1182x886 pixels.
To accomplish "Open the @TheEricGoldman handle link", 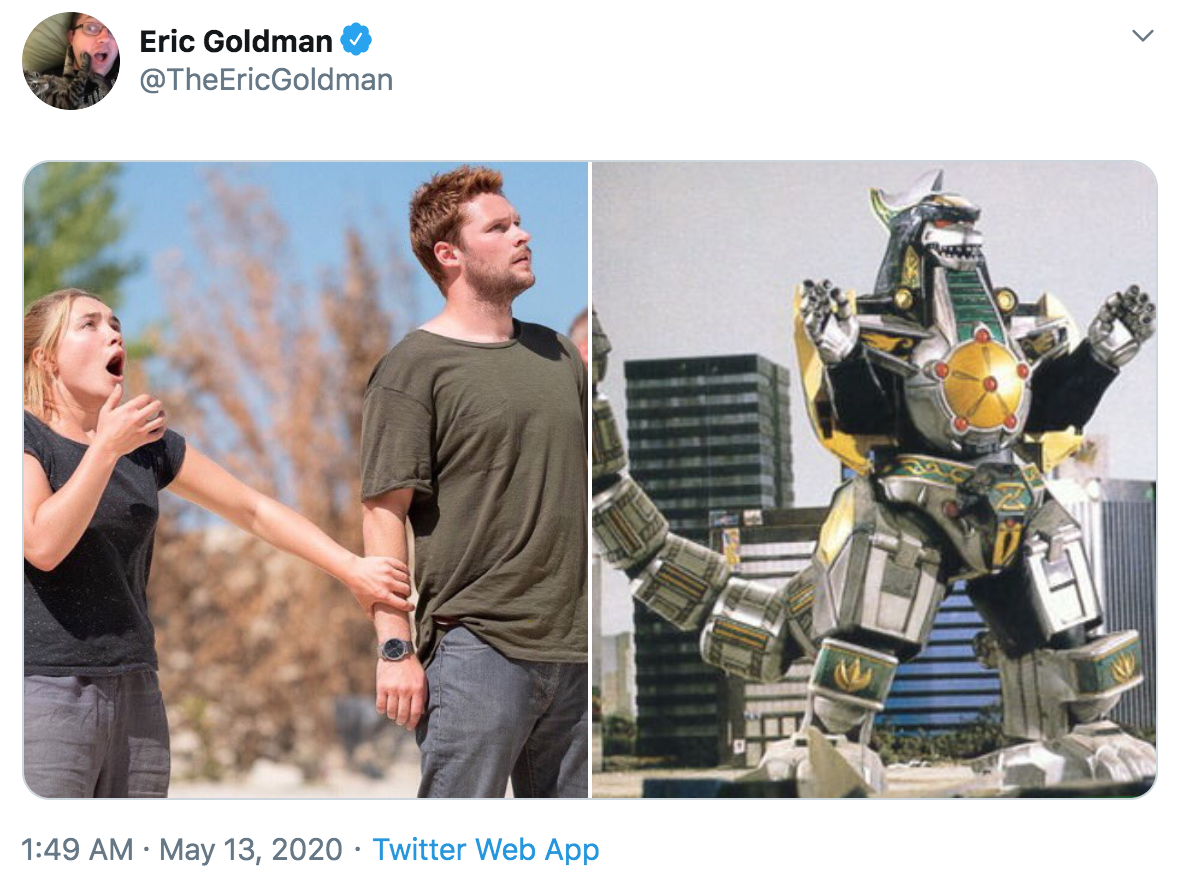I will click(266, 79).
